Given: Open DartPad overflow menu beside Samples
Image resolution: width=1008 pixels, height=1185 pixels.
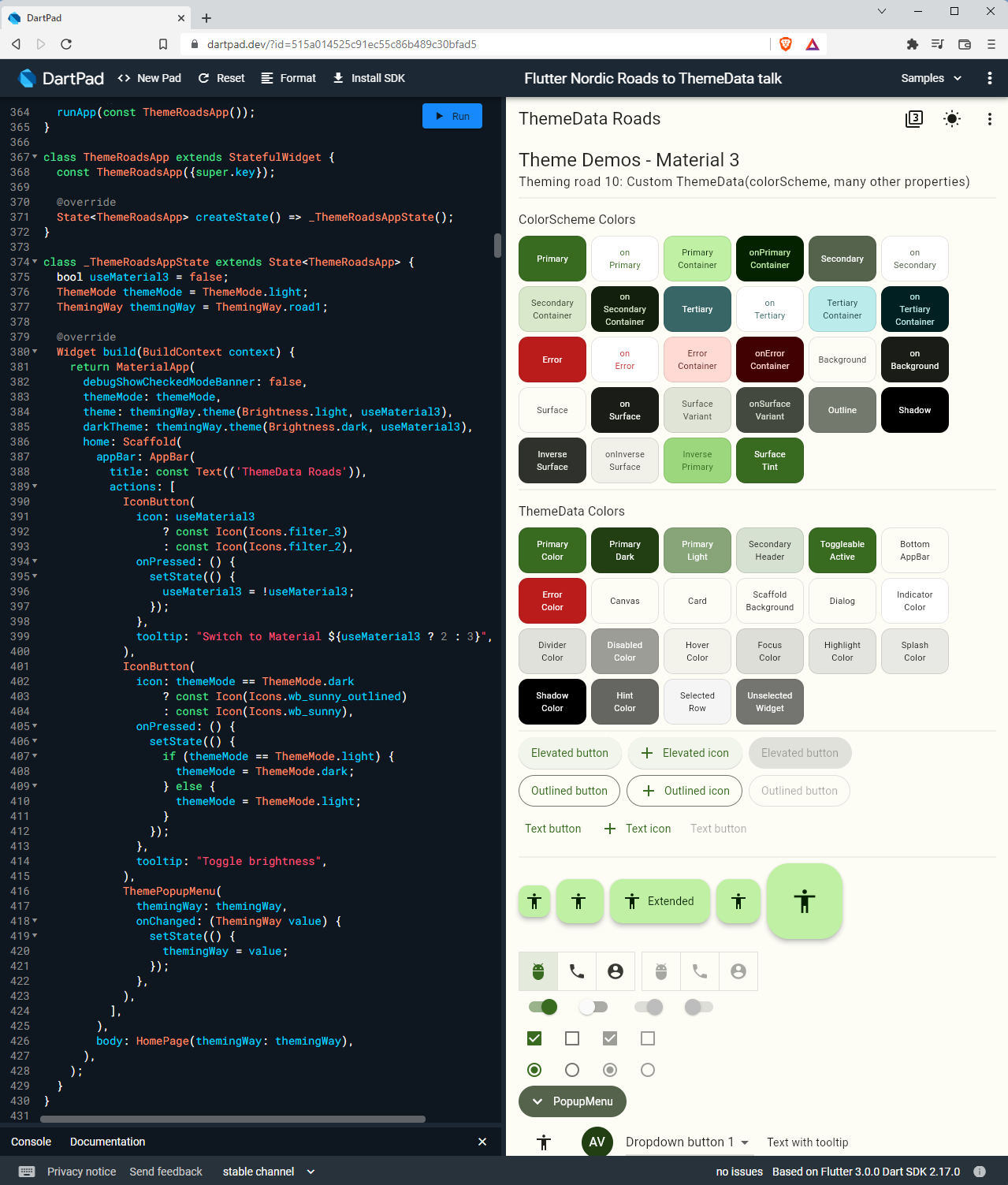Looking at the screenshot, I should point(990,78).
